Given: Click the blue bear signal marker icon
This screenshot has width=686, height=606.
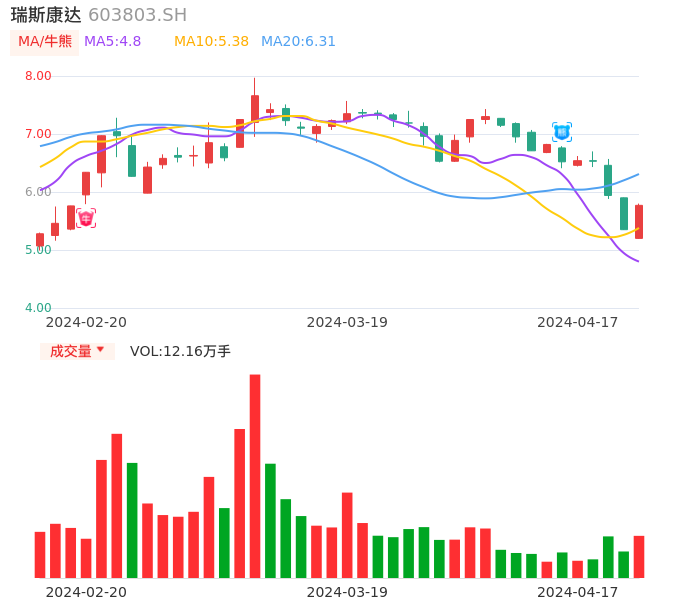Looking at the screenshot, I should click(x=562, y=131).
